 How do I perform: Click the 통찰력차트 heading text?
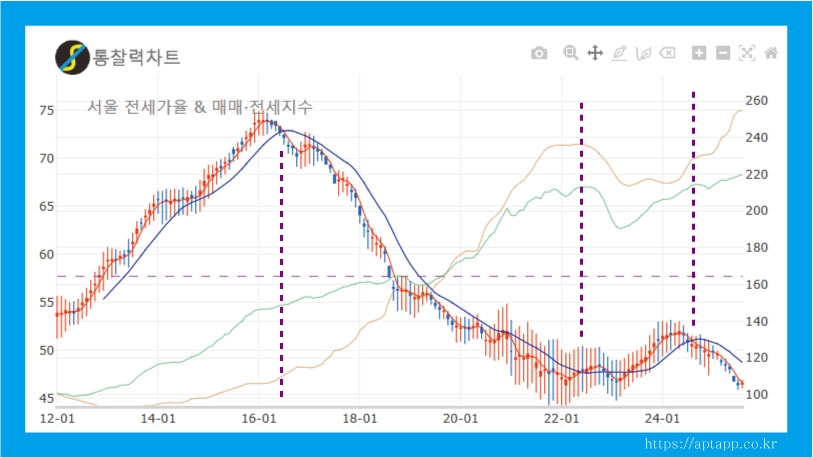pos(136,57)
